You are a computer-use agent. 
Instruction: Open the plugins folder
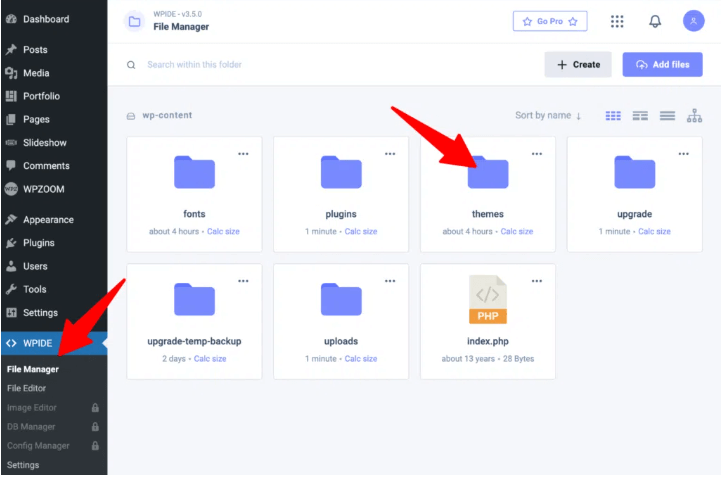click(341, 173)
